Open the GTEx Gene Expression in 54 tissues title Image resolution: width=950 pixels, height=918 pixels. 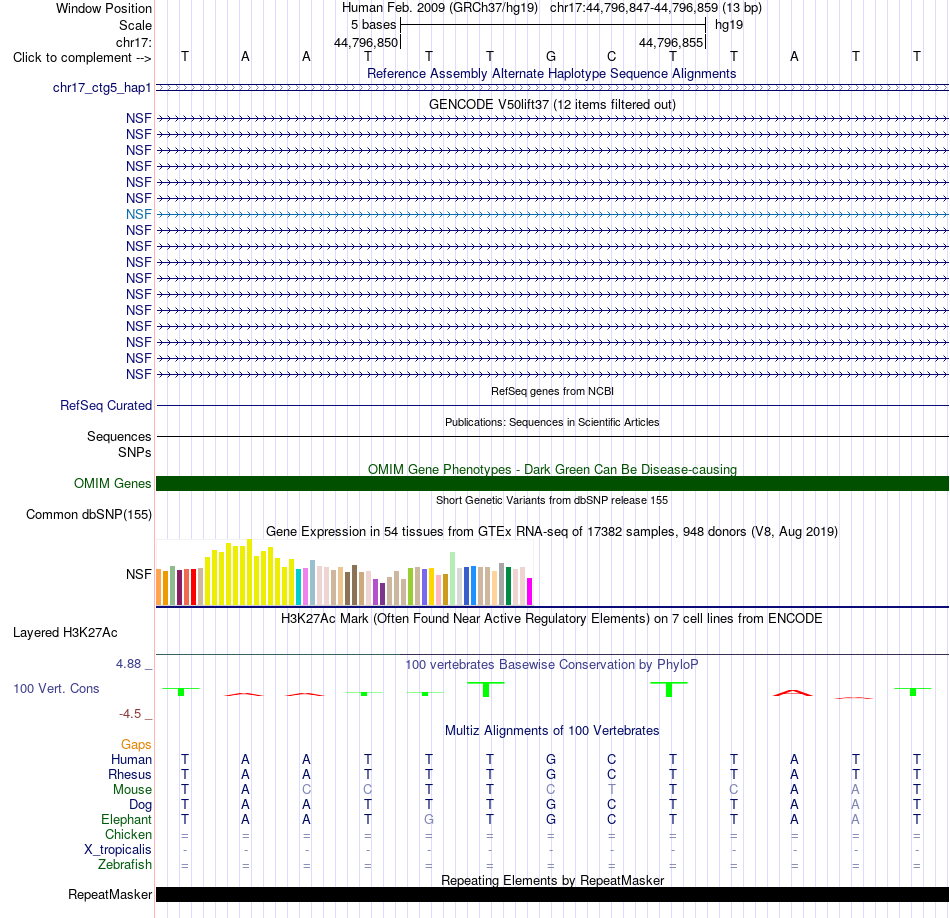(x=552, y=531)
